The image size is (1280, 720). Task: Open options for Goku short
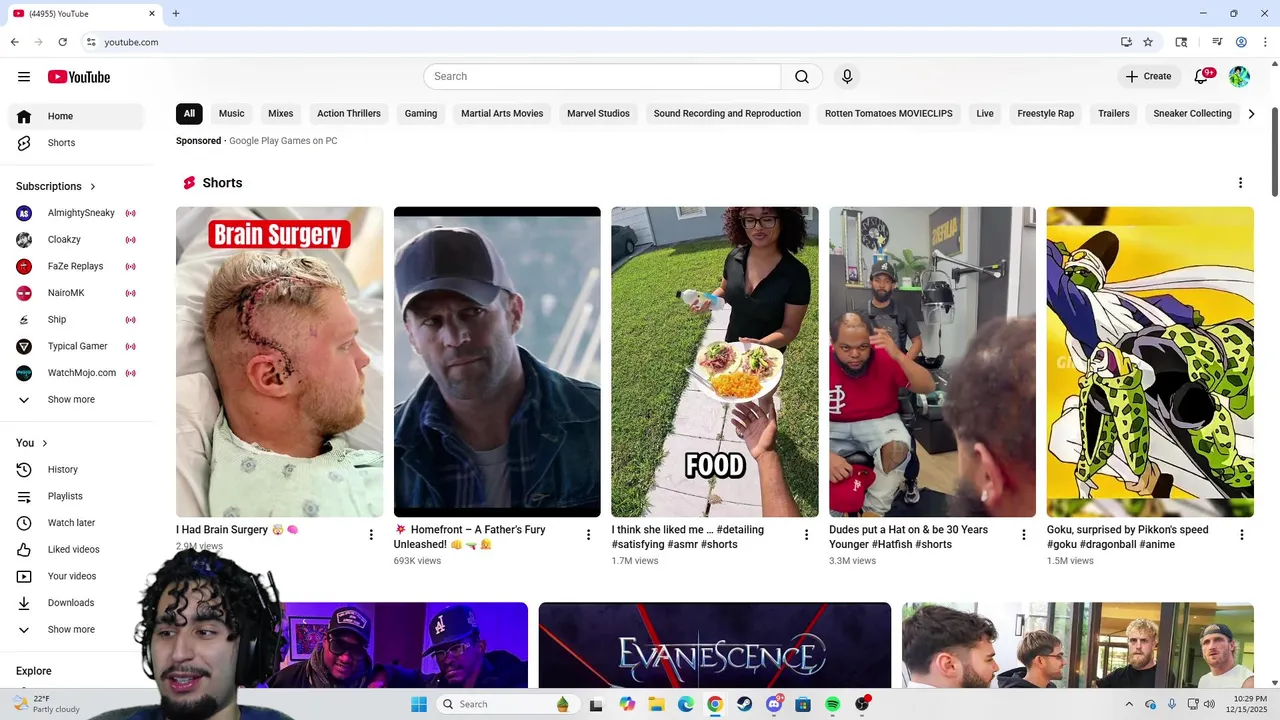[x=1241, y=535]
